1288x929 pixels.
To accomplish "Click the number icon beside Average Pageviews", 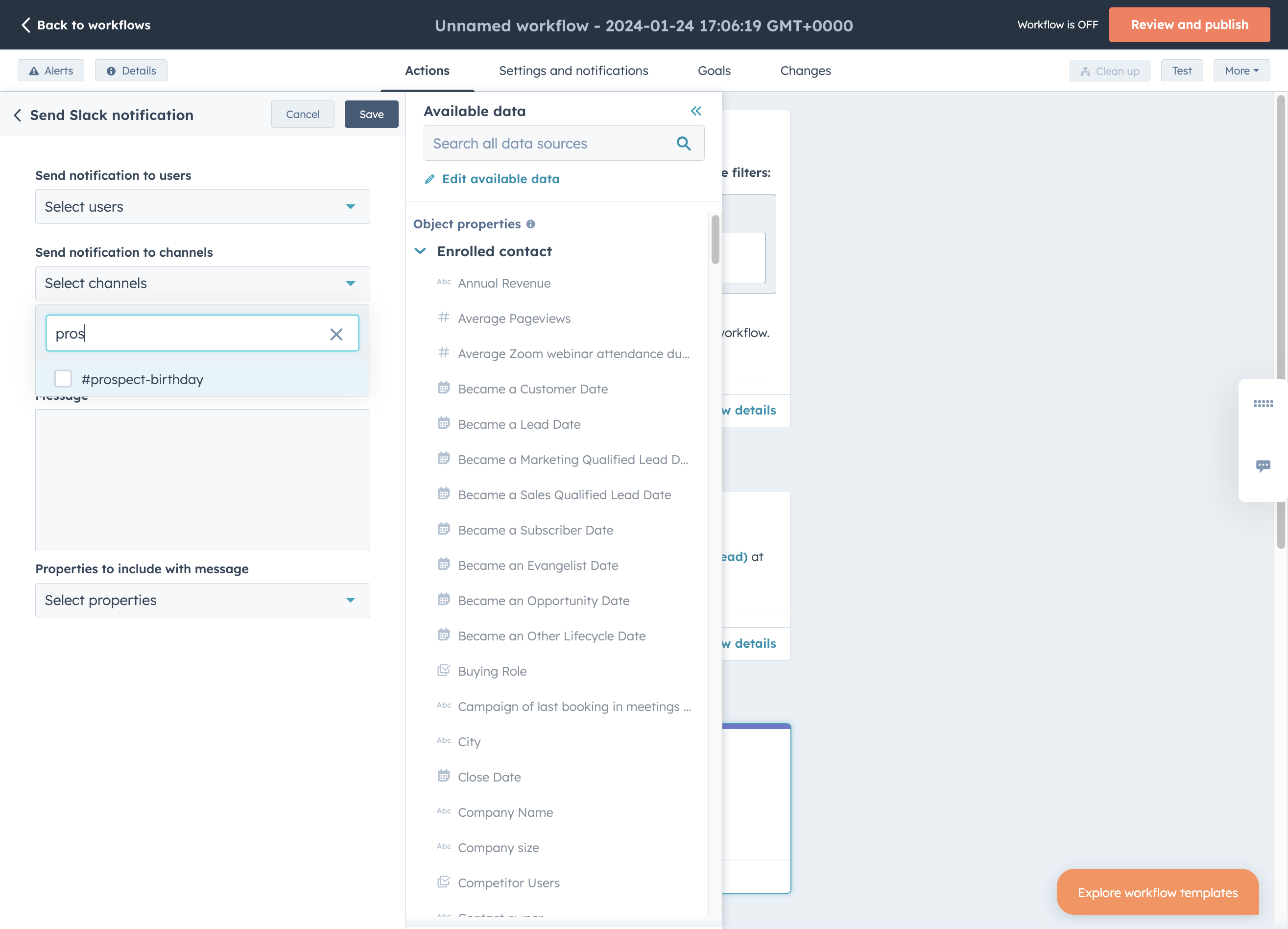I will coord(444,318).
